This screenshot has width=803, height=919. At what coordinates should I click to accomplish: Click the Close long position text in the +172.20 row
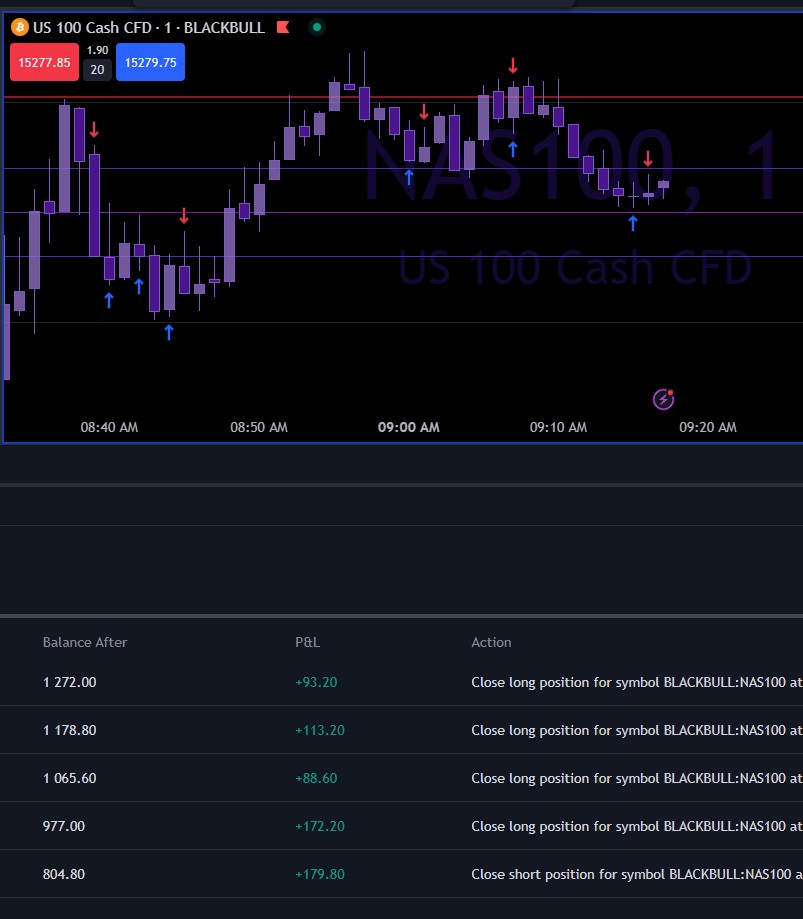tap(637, 826)
